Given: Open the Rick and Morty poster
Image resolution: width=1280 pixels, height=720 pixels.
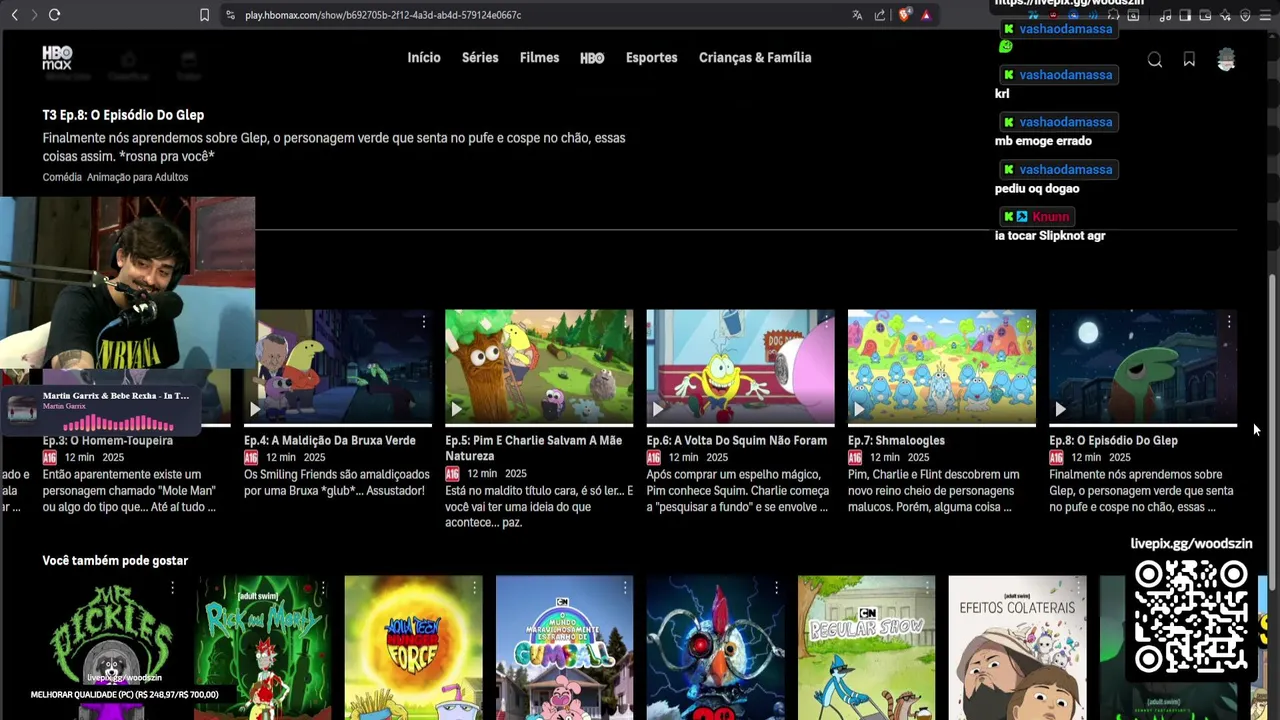Looking at the screenshot, I should point(263,648).
